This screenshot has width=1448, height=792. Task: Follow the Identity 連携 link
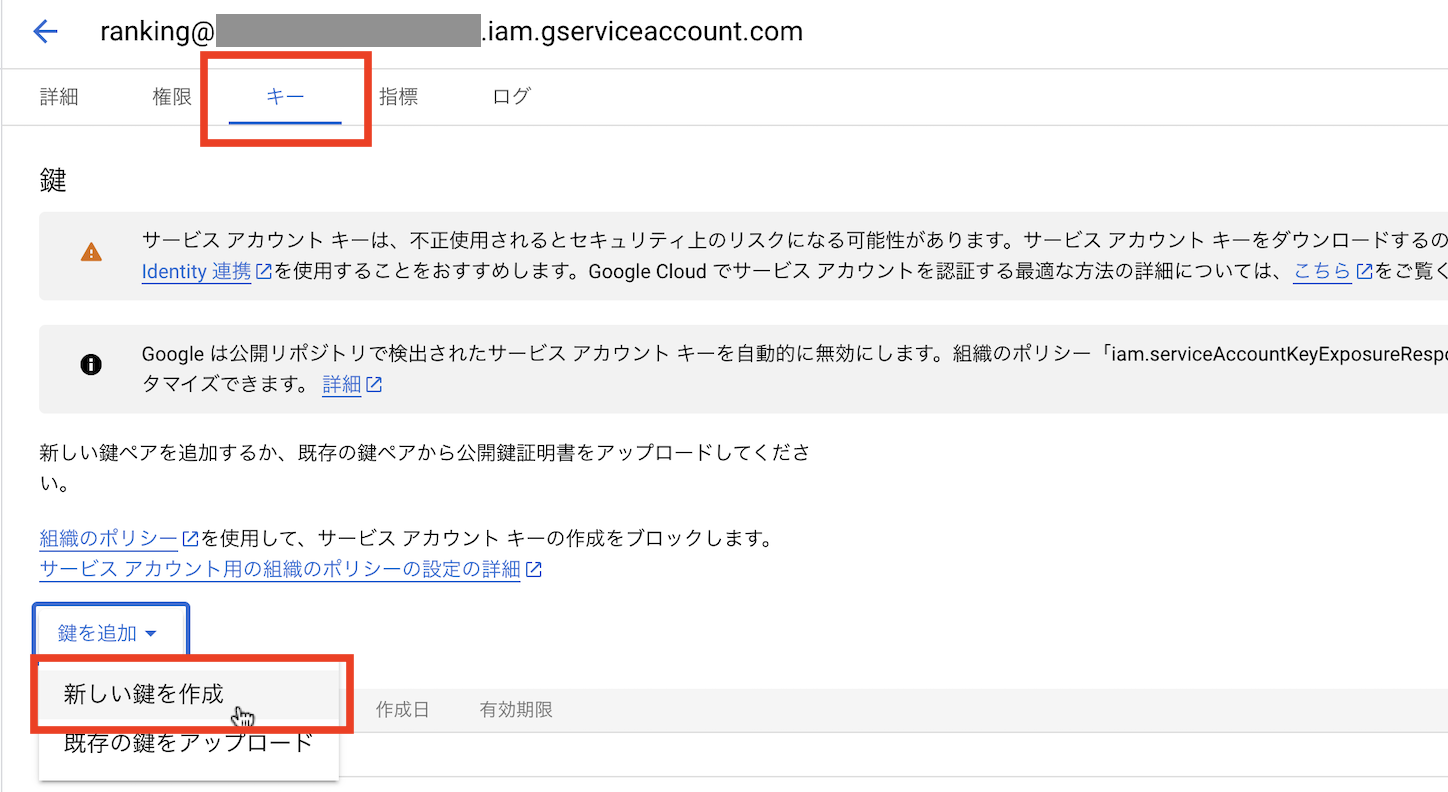tap(196, 271)
